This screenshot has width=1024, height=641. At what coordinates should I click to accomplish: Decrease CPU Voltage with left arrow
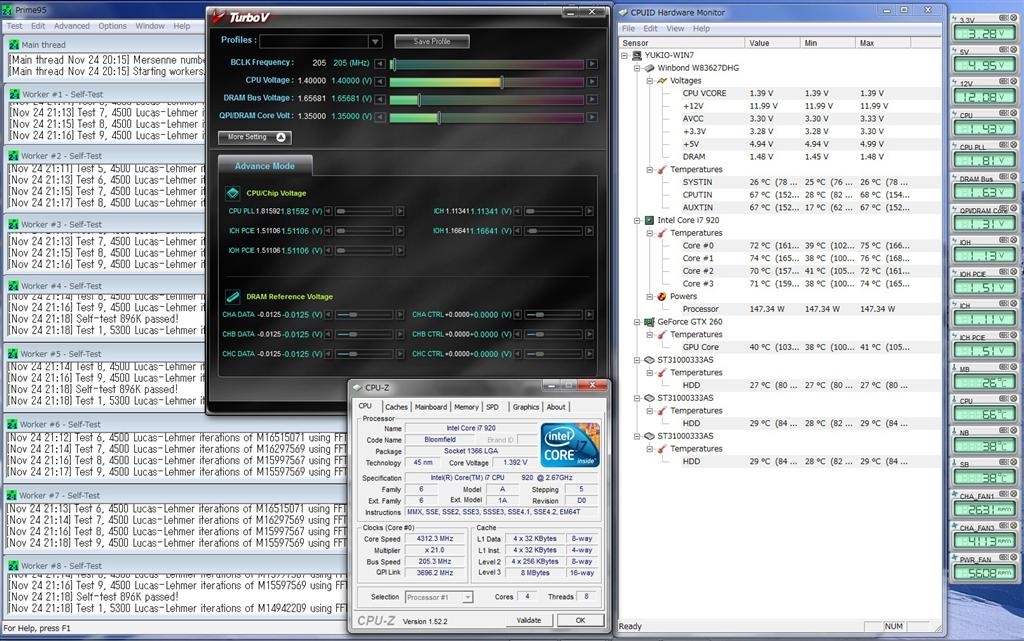(380, 82)
